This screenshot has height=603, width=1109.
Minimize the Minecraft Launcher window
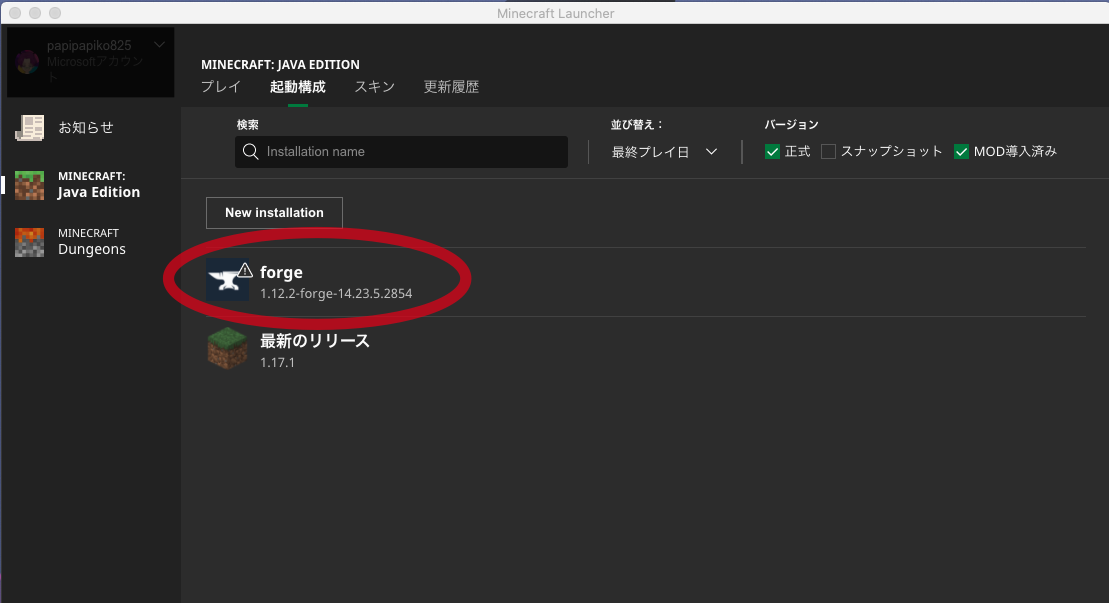[35, 13]
